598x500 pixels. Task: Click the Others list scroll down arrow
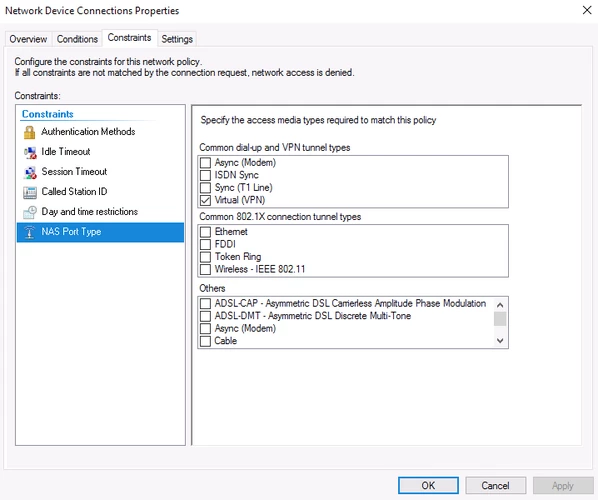[x=500, y=341]
